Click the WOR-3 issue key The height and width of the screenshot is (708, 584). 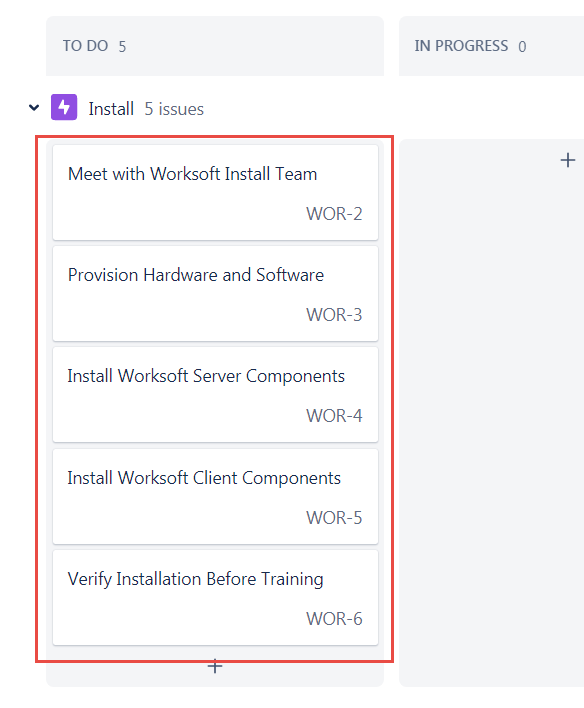coord(334,315)
